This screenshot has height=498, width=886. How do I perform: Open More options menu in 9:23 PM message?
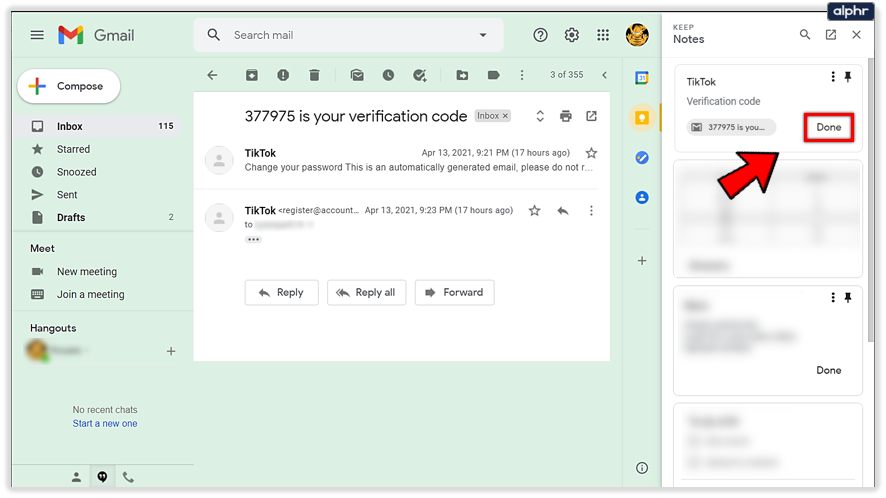[x=592, y=210]
